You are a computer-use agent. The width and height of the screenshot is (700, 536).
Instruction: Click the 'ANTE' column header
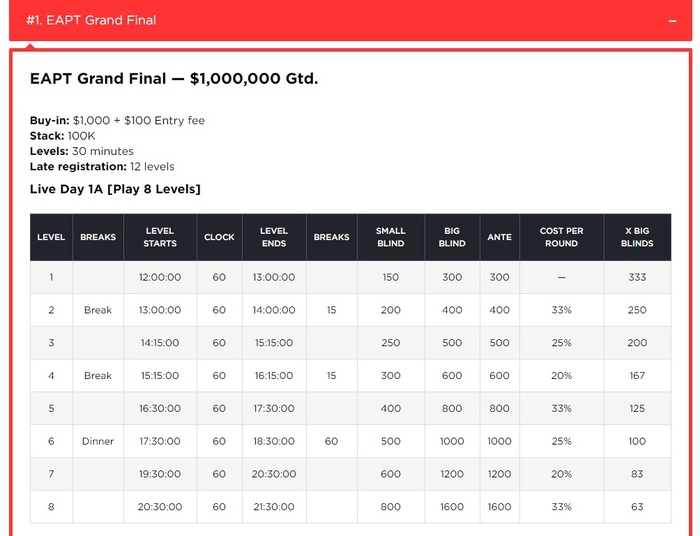[x=499, y=237]
